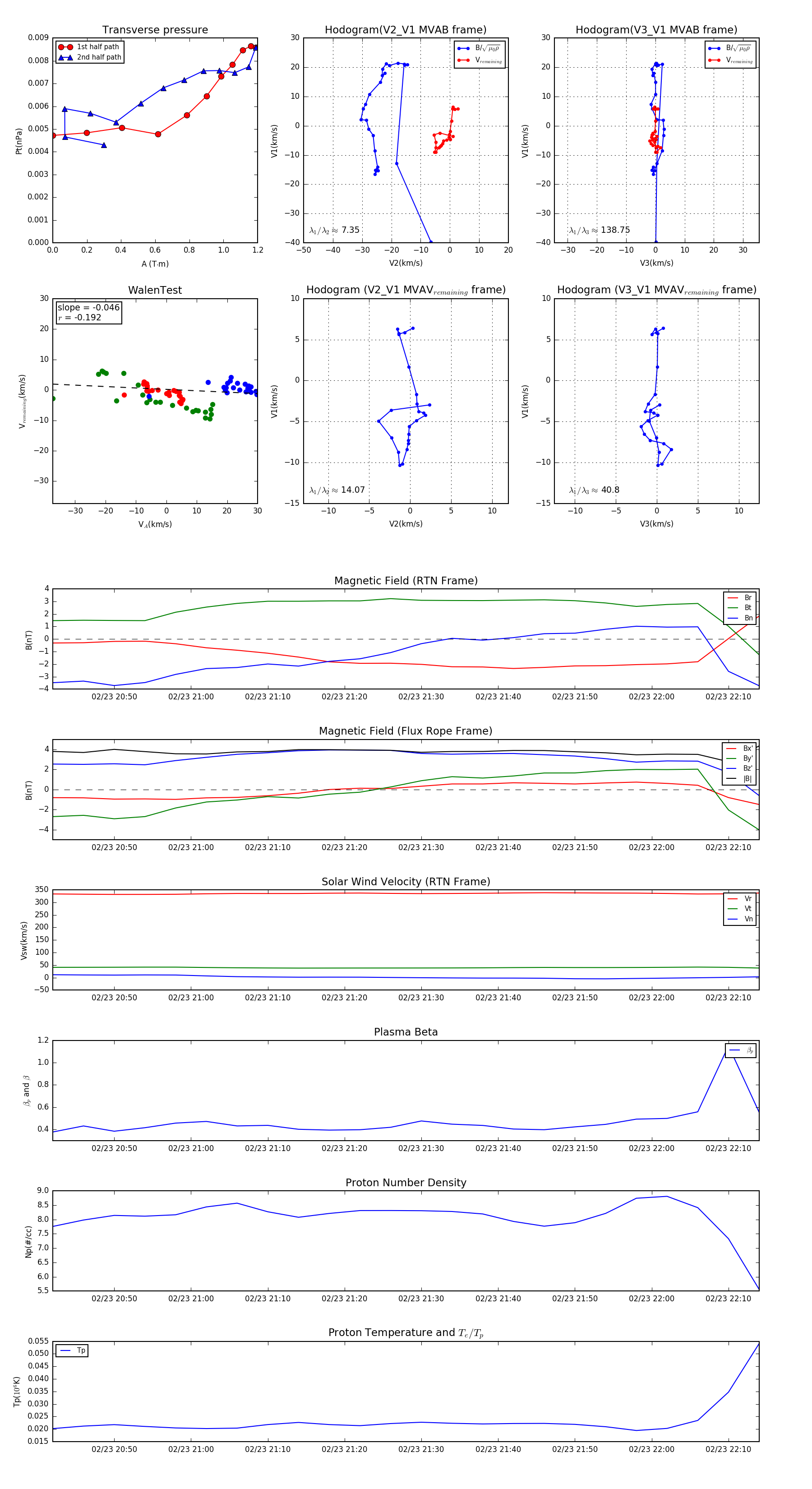Click the "Hodogram(V2_V1 MVAB frame)" title
Viewport: 812px width, 1489px height.
[x=405, y=29]
